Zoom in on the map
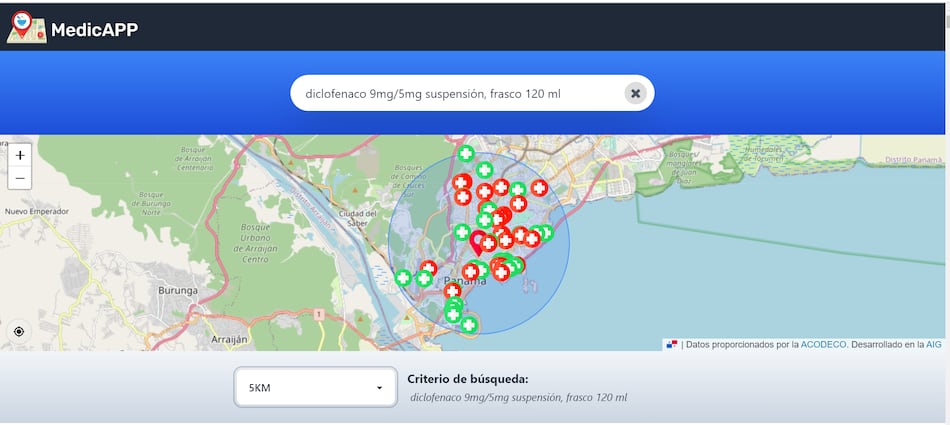950x425 pixels. pos(20,155)
